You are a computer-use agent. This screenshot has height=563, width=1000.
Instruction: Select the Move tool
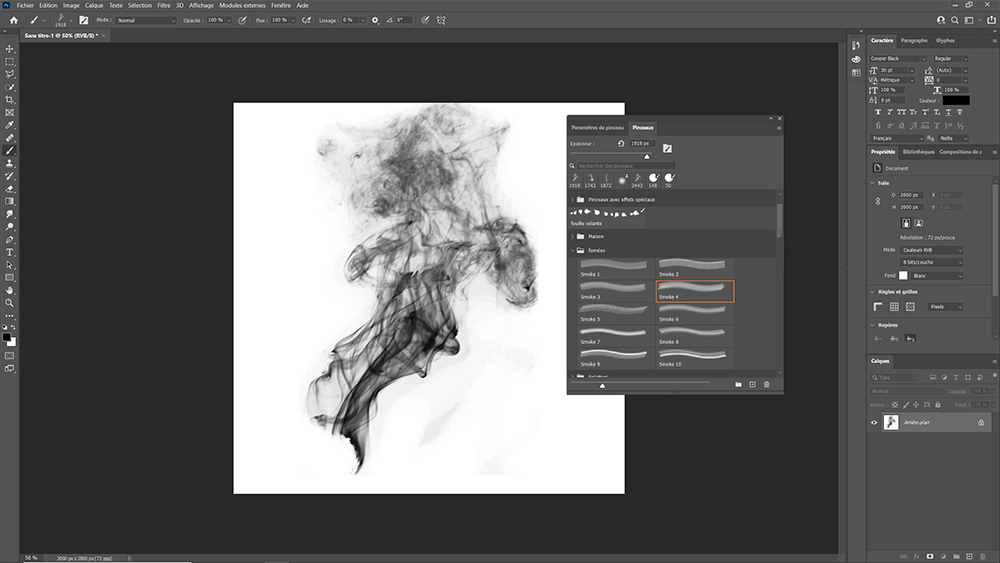click(x=10, y=49)
